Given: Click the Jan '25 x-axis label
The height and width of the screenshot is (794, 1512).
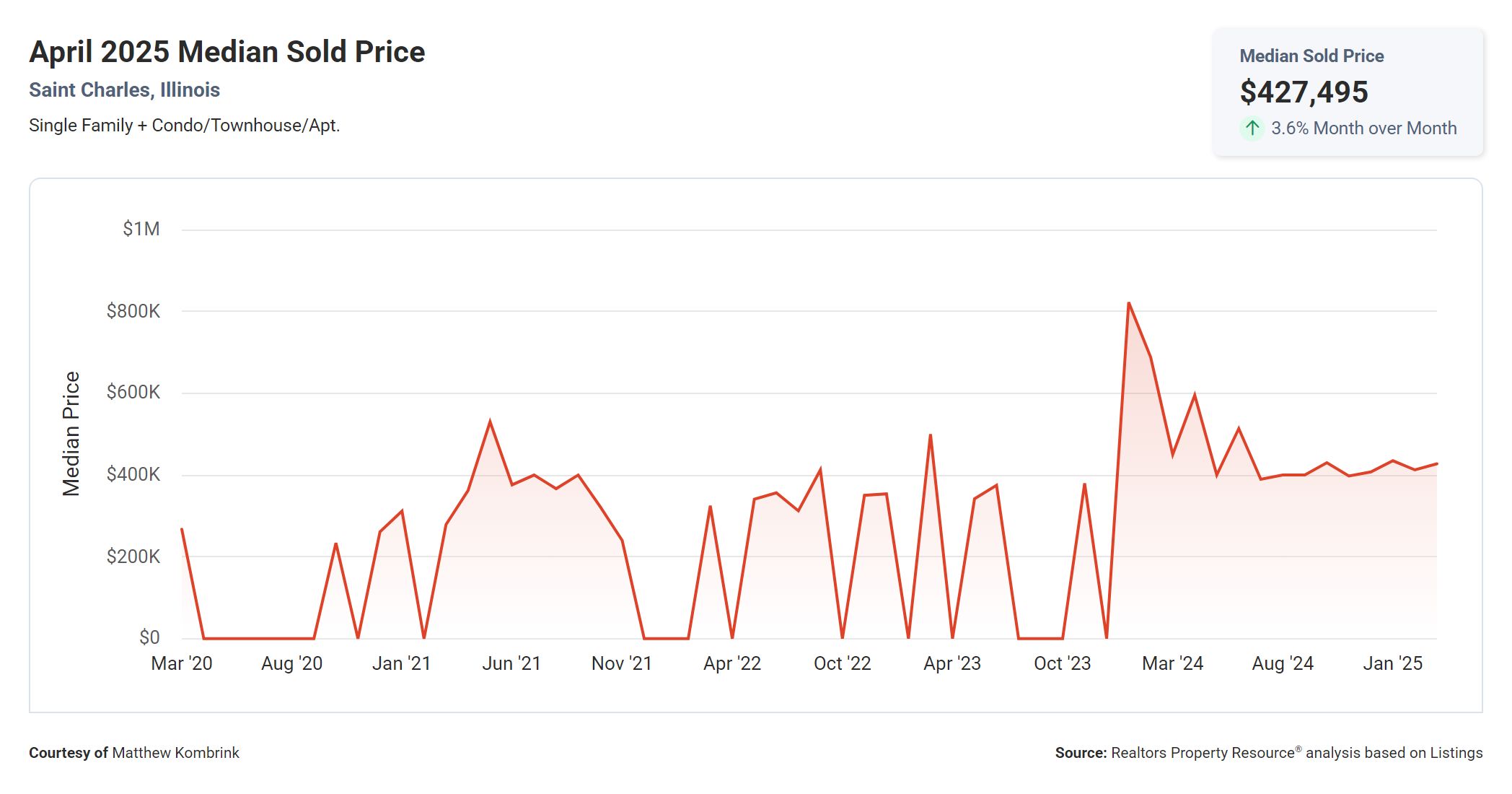Looking at the screenshot, I should (1392, 663).
